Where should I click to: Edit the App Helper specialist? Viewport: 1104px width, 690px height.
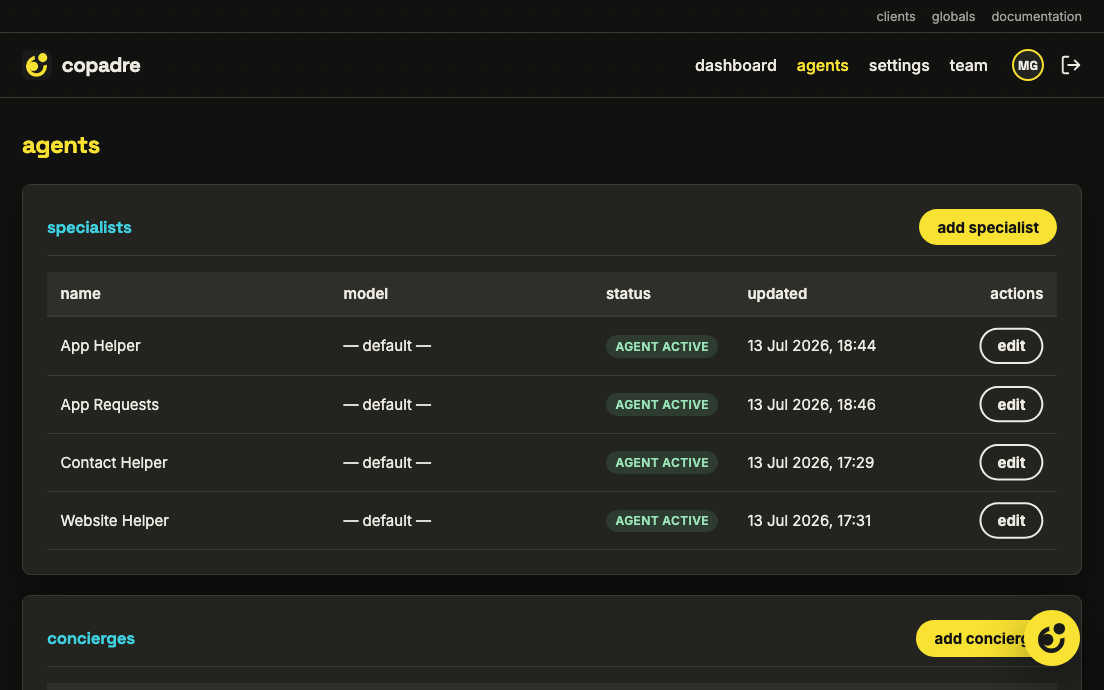(1010, 346)
